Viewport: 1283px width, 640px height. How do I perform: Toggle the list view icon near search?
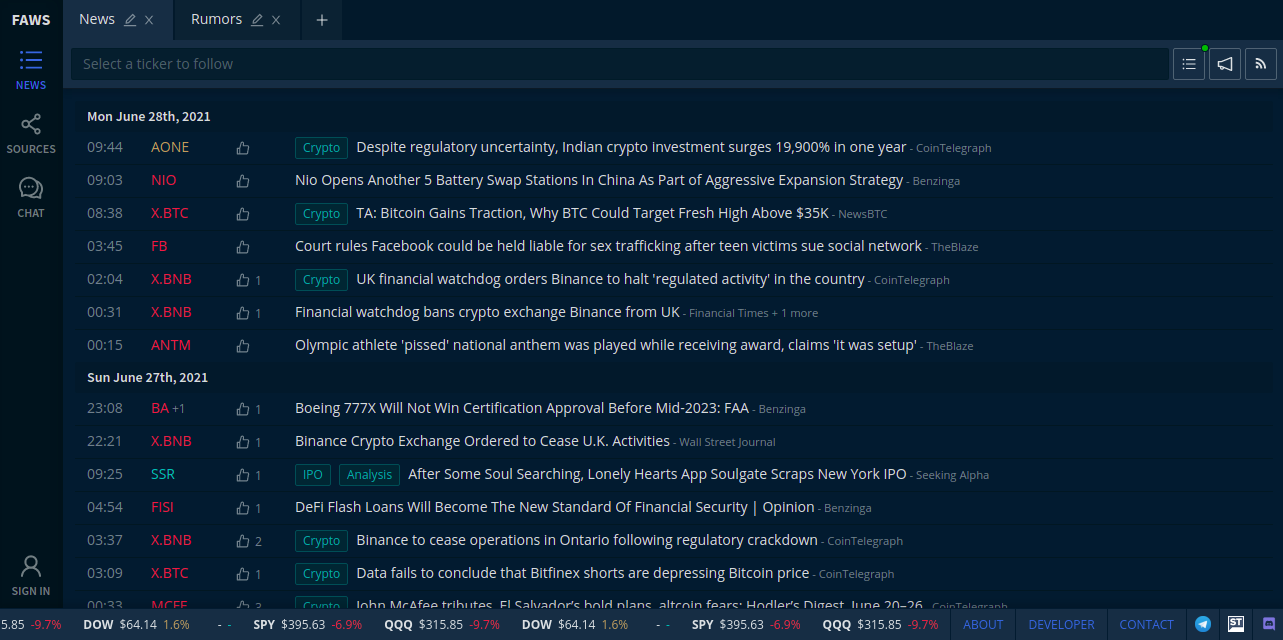(1189, 64)
